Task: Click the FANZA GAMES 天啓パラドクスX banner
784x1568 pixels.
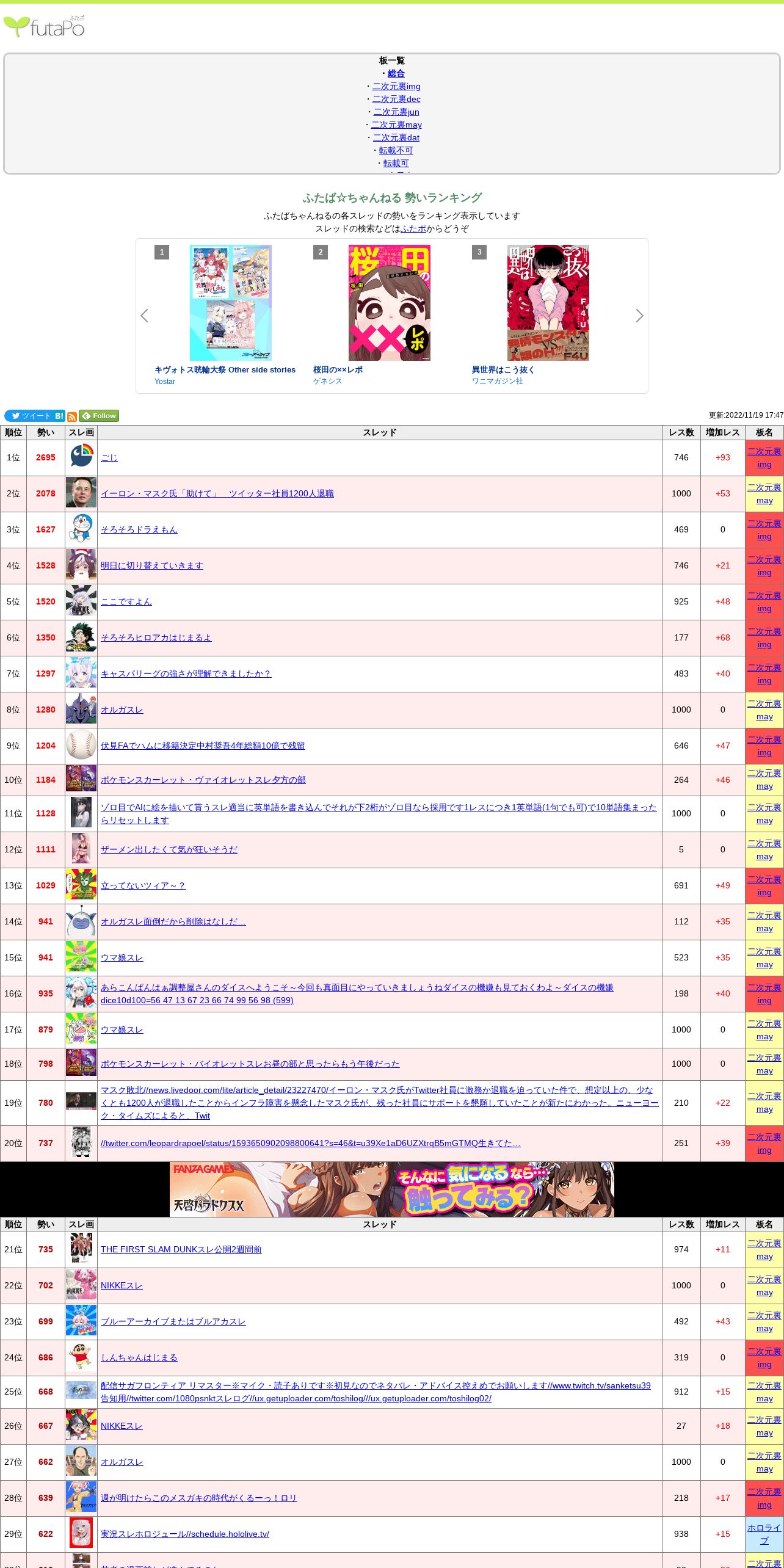Action: pos(392,1189)
